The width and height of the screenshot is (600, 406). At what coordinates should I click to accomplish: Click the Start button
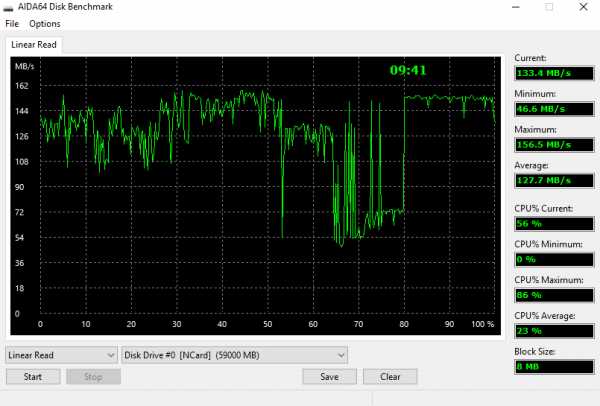point(33,377)
